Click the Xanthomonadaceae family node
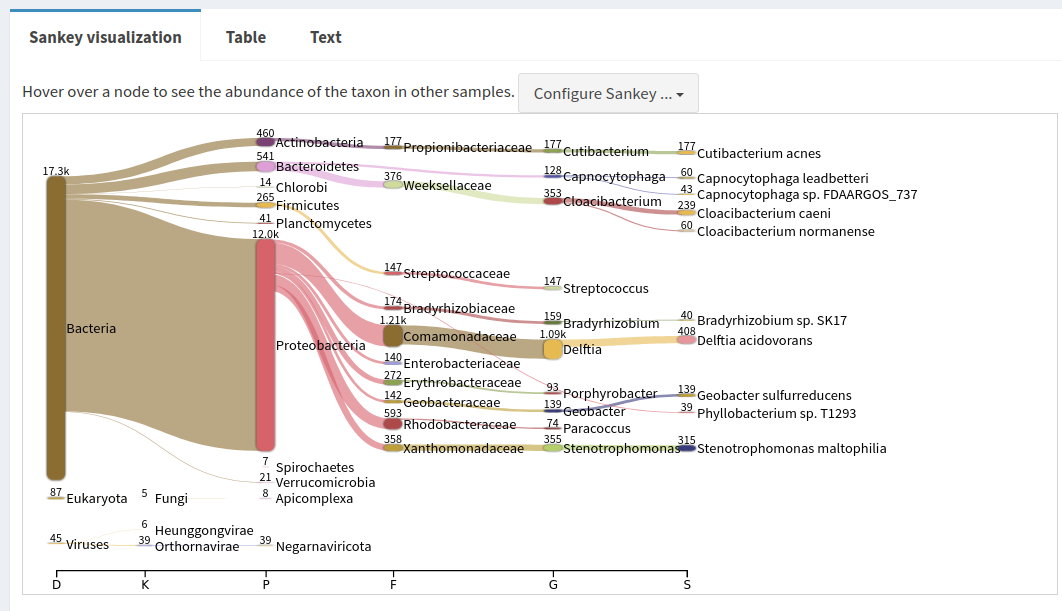 pos(393,448)
